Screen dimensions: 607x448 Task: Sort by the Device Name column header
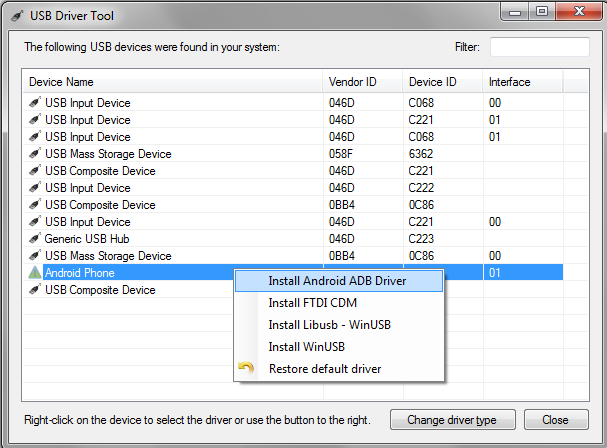point(173,82)
